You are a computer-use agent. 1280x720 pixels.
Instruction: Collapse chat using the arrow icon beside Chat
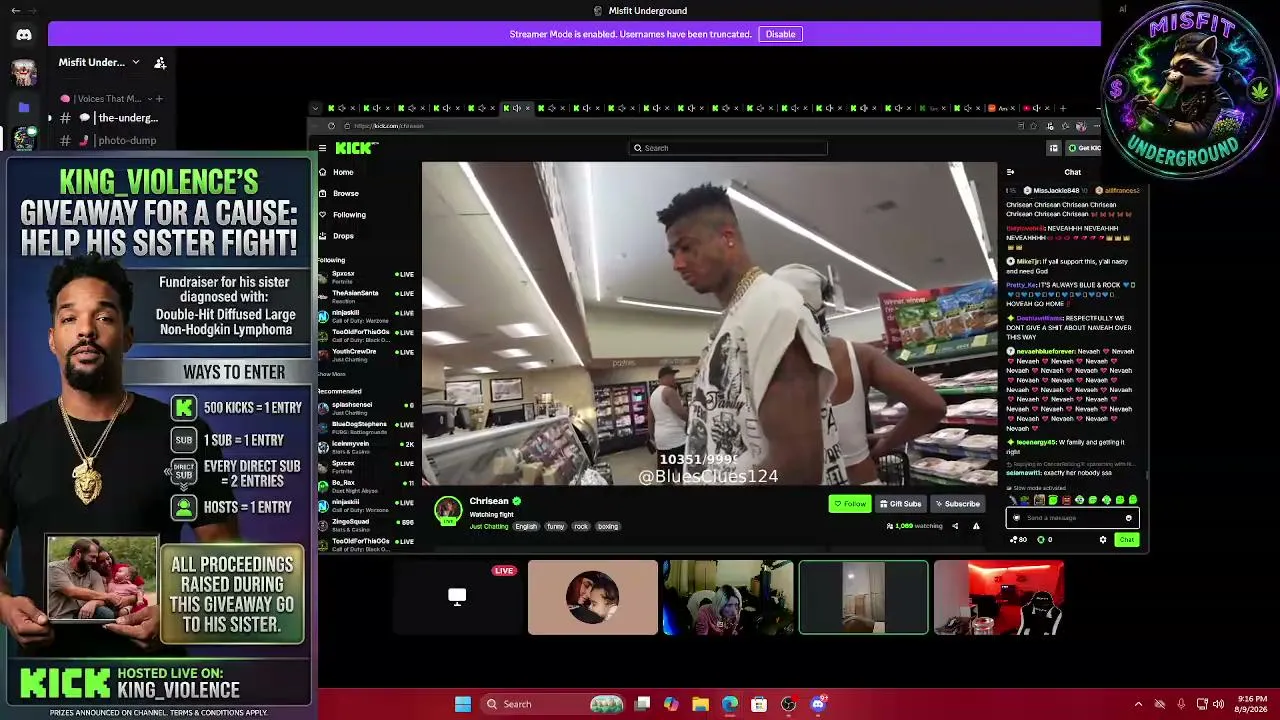[1010, 172]
